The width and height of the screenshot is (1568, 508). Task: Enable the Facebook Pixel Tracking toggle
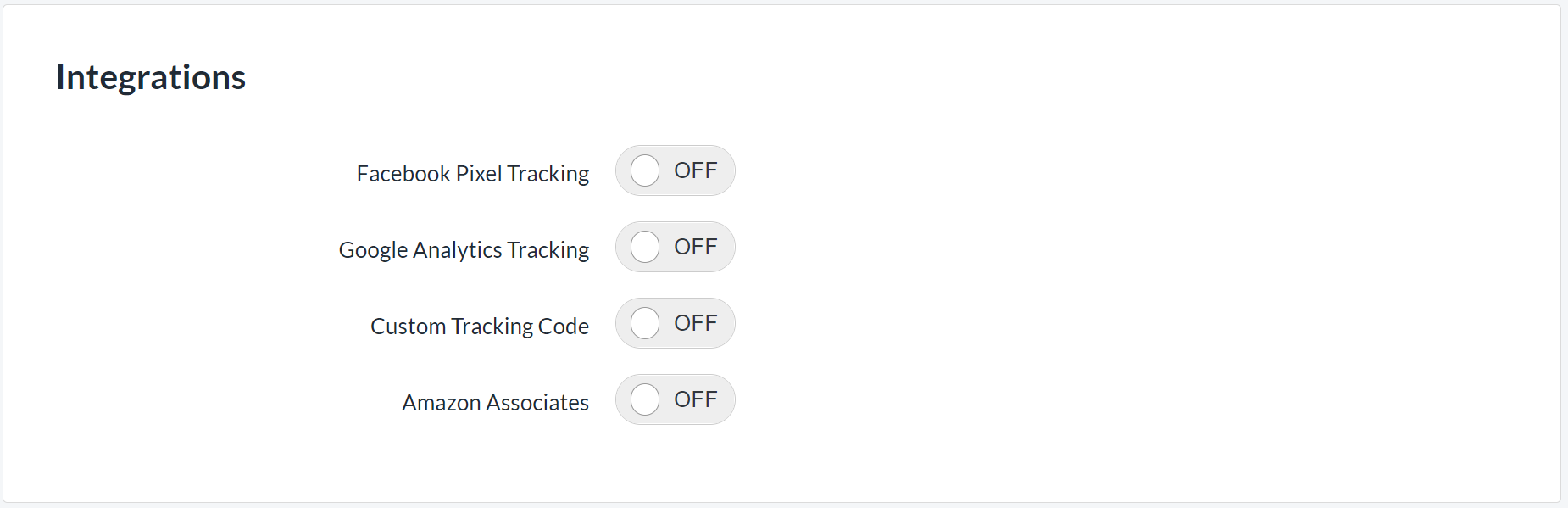pos(675,170)
